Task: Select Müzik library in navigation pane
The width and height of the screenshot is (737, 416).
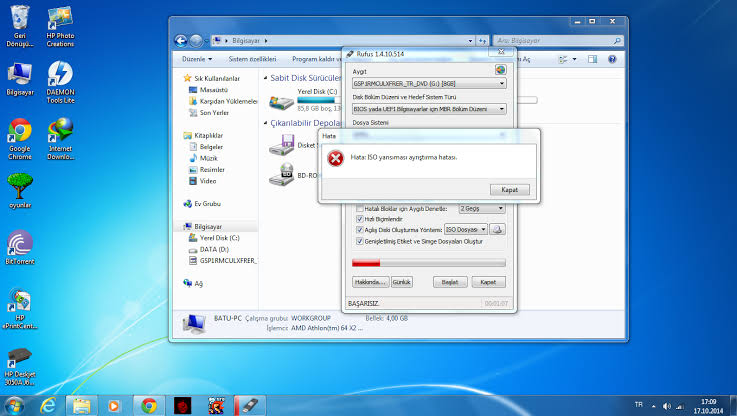Action: point(203,158)
